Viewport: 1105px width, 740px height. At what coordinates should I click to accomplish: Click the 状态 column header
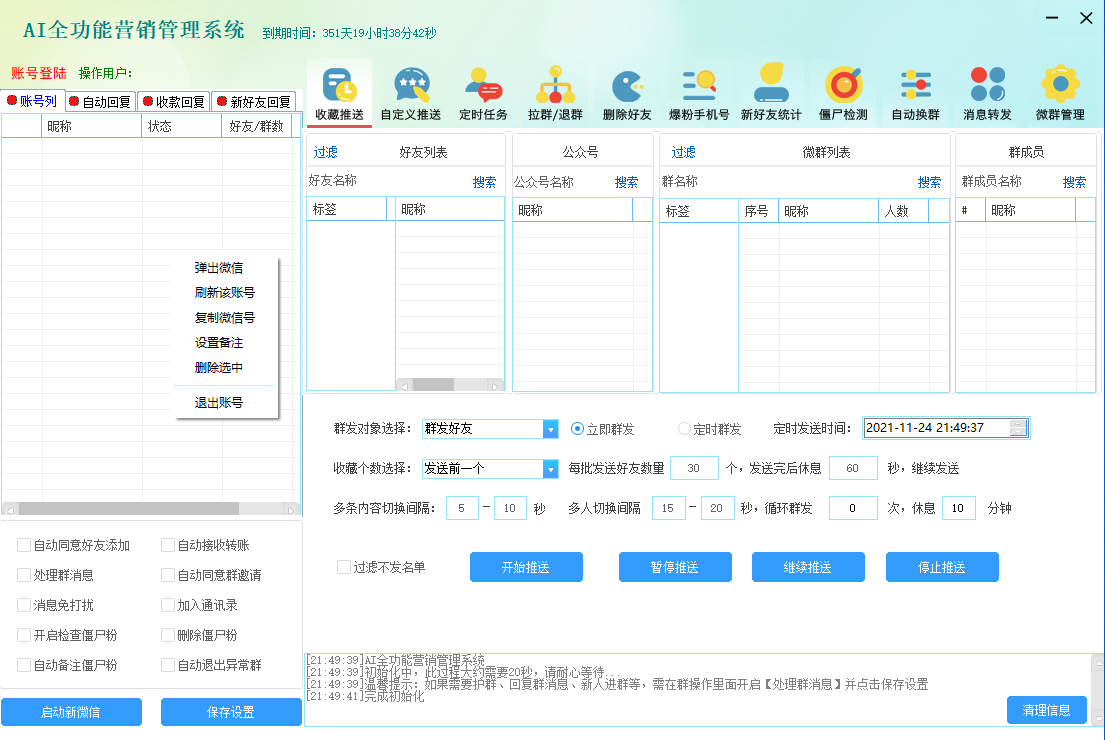182,126
